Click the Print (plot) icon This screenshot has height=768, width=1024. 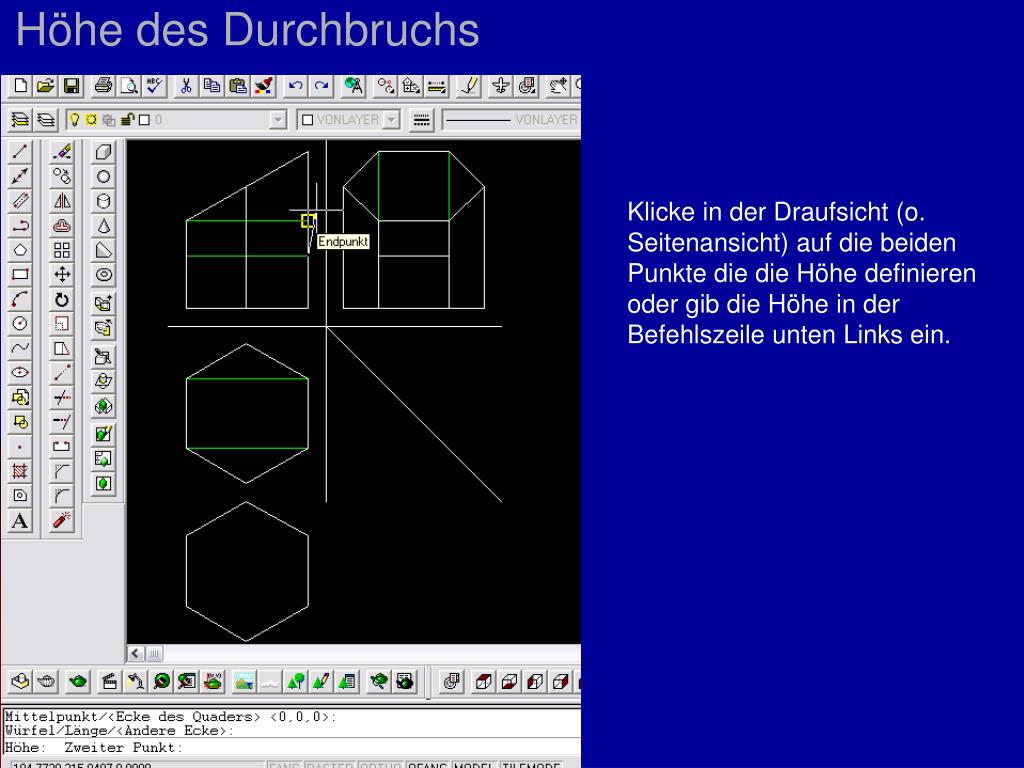pyautogui.click(x=103, y=86)
